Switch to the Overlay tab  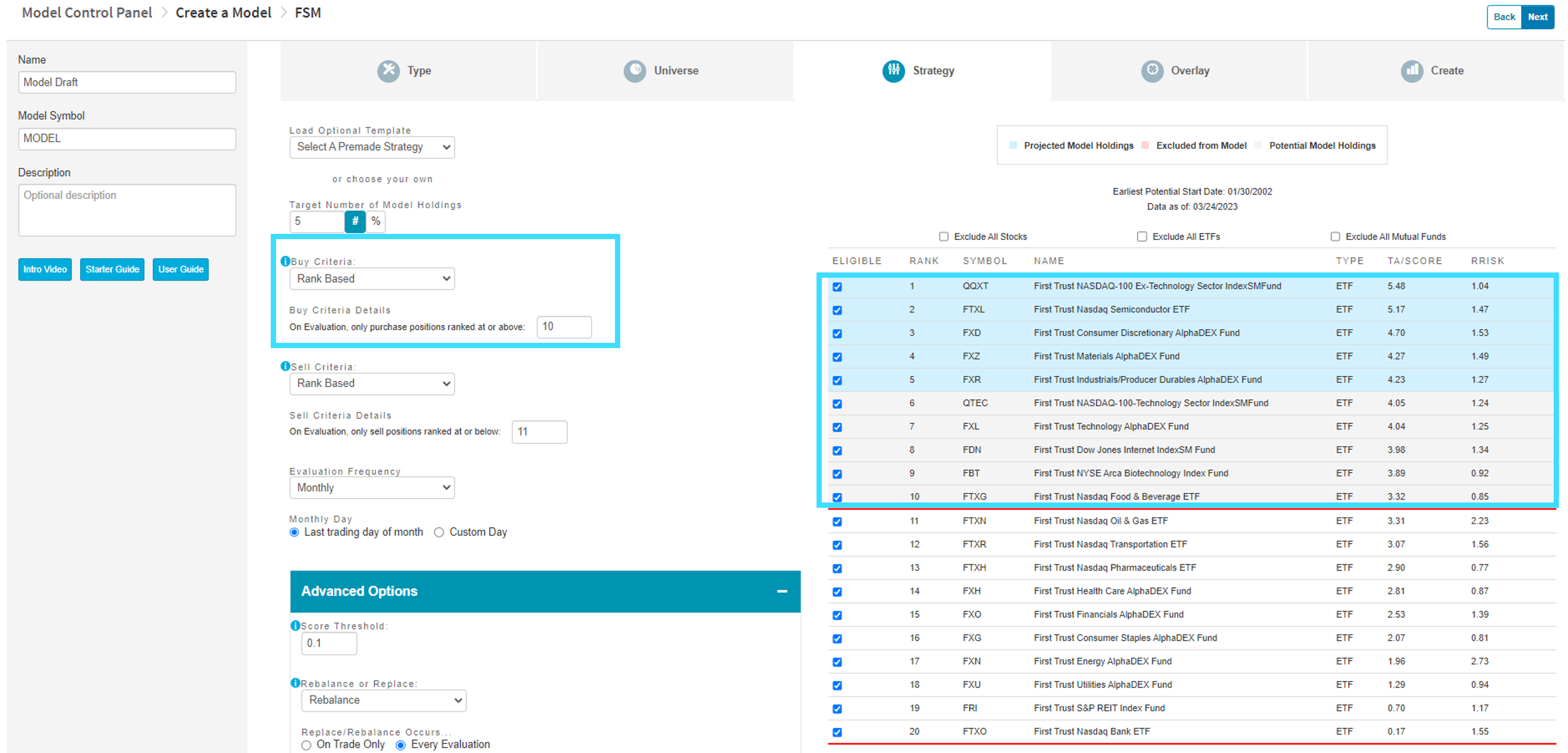[x=1178, y=71]
